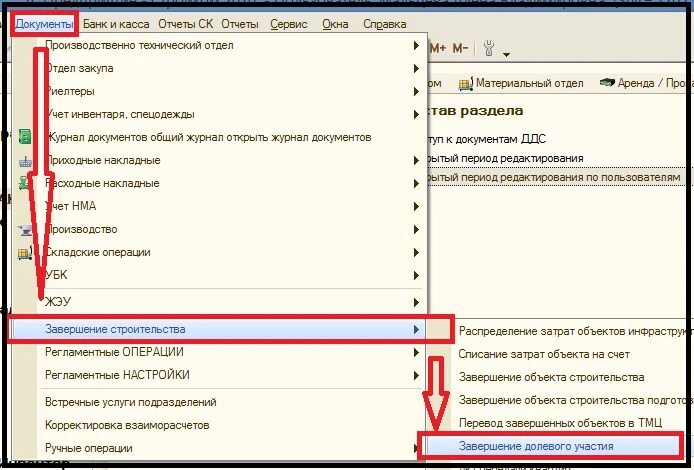Click arrow next to ЖЭУ

tap(416, 302)
